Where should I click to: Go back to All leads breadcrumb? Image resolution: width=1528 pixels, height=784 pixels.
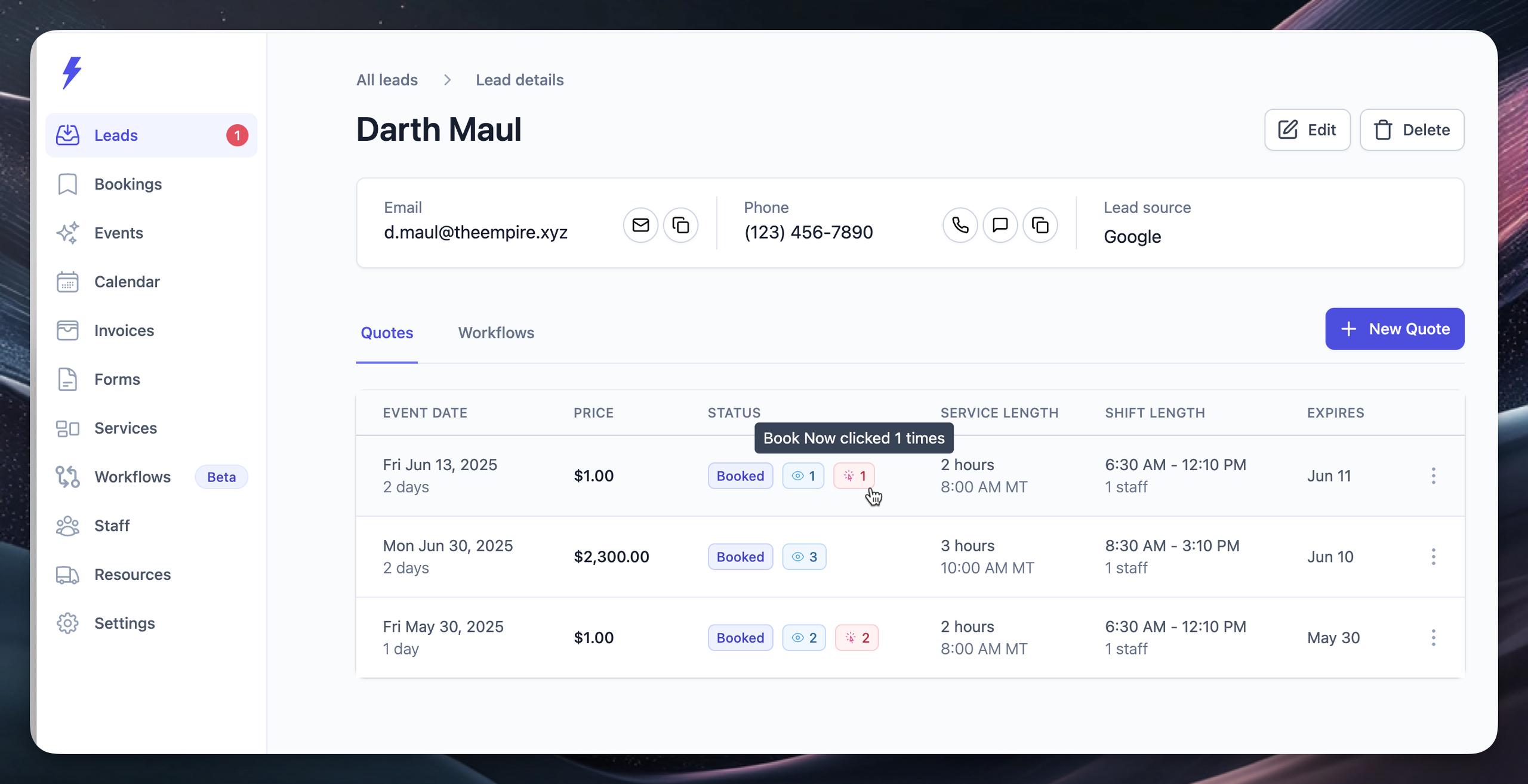[387, 80]
